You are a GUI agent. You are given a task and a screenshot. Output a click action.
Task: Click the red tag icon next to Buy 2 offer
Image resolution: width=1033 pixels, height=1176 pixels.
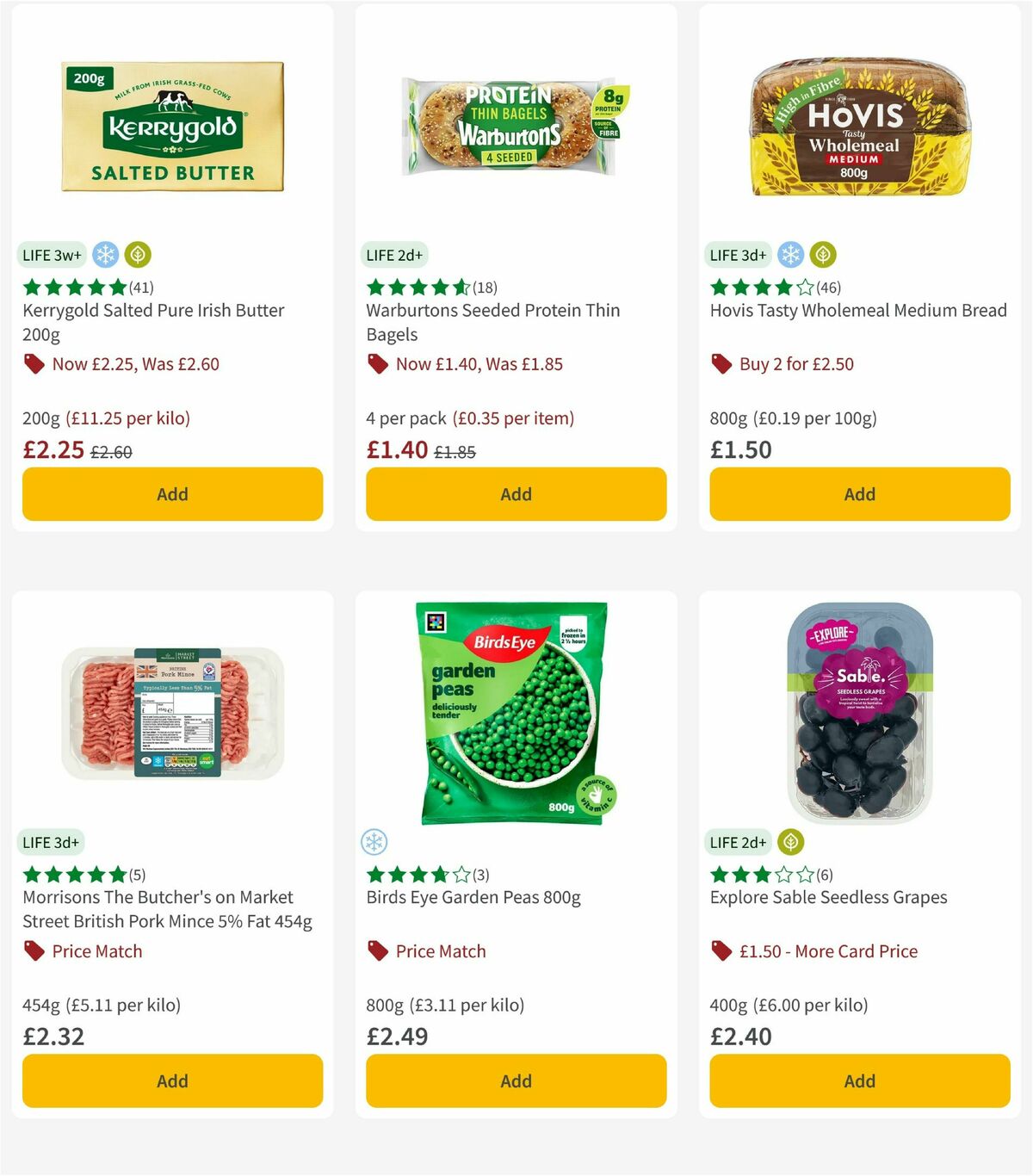pos(720,364)
